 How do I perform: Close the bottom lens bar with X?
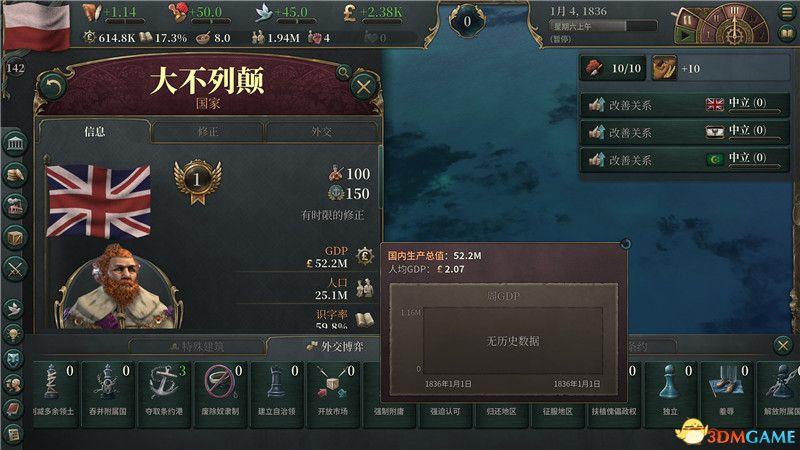(x=783, y=345)
